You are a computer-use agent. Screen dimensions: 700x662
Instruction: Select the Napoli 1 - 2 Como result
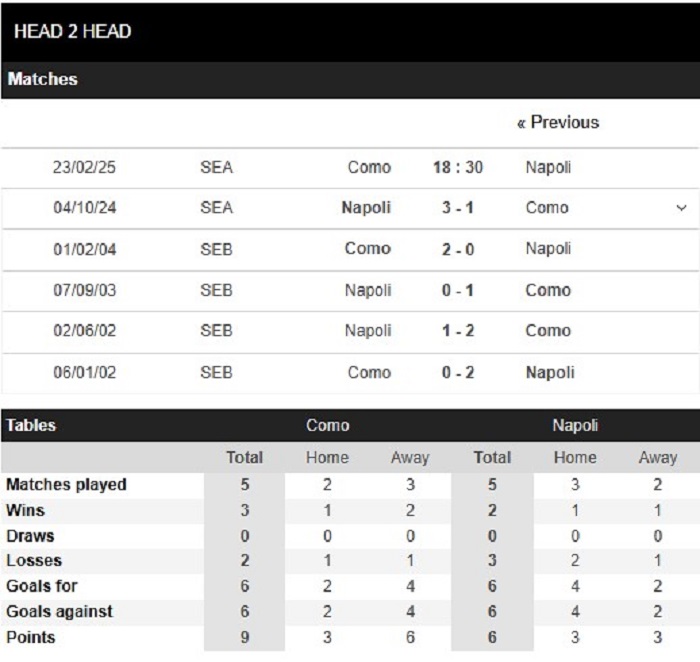pyautogui.click(x=458, y=331)
